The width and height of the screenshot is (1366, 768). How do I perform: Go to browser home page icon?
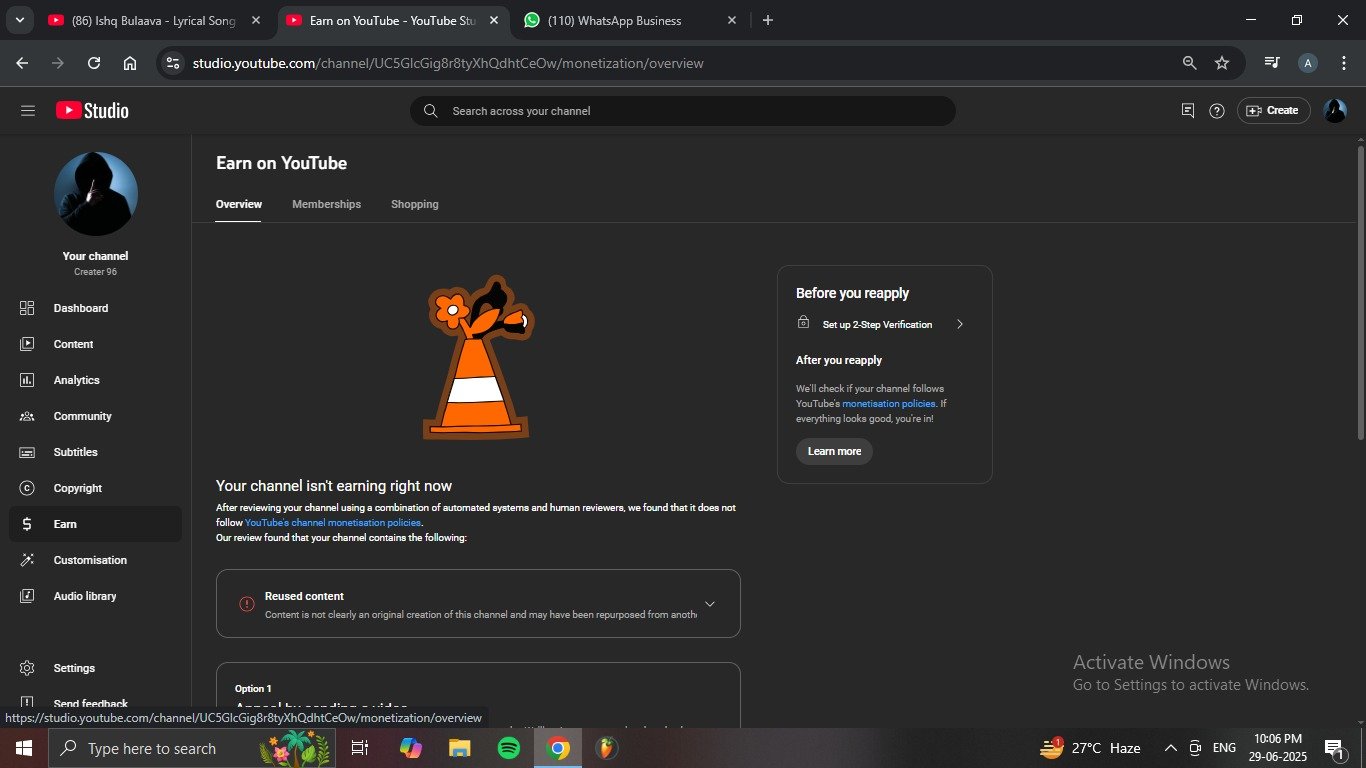coord(130,63)
